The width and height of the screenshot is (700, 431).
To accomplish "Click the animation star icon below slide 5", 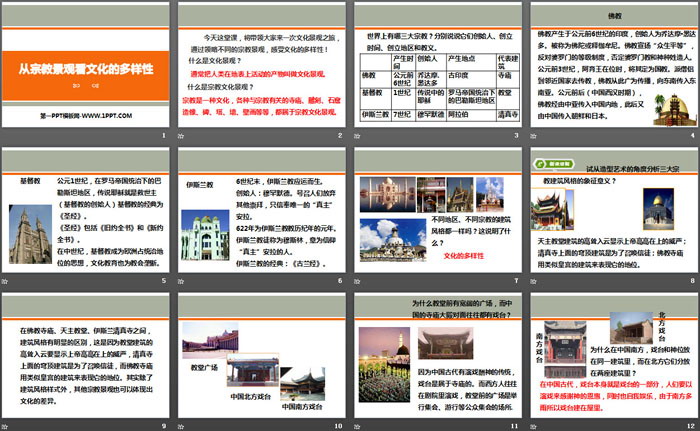I will (x=6, y=282).
